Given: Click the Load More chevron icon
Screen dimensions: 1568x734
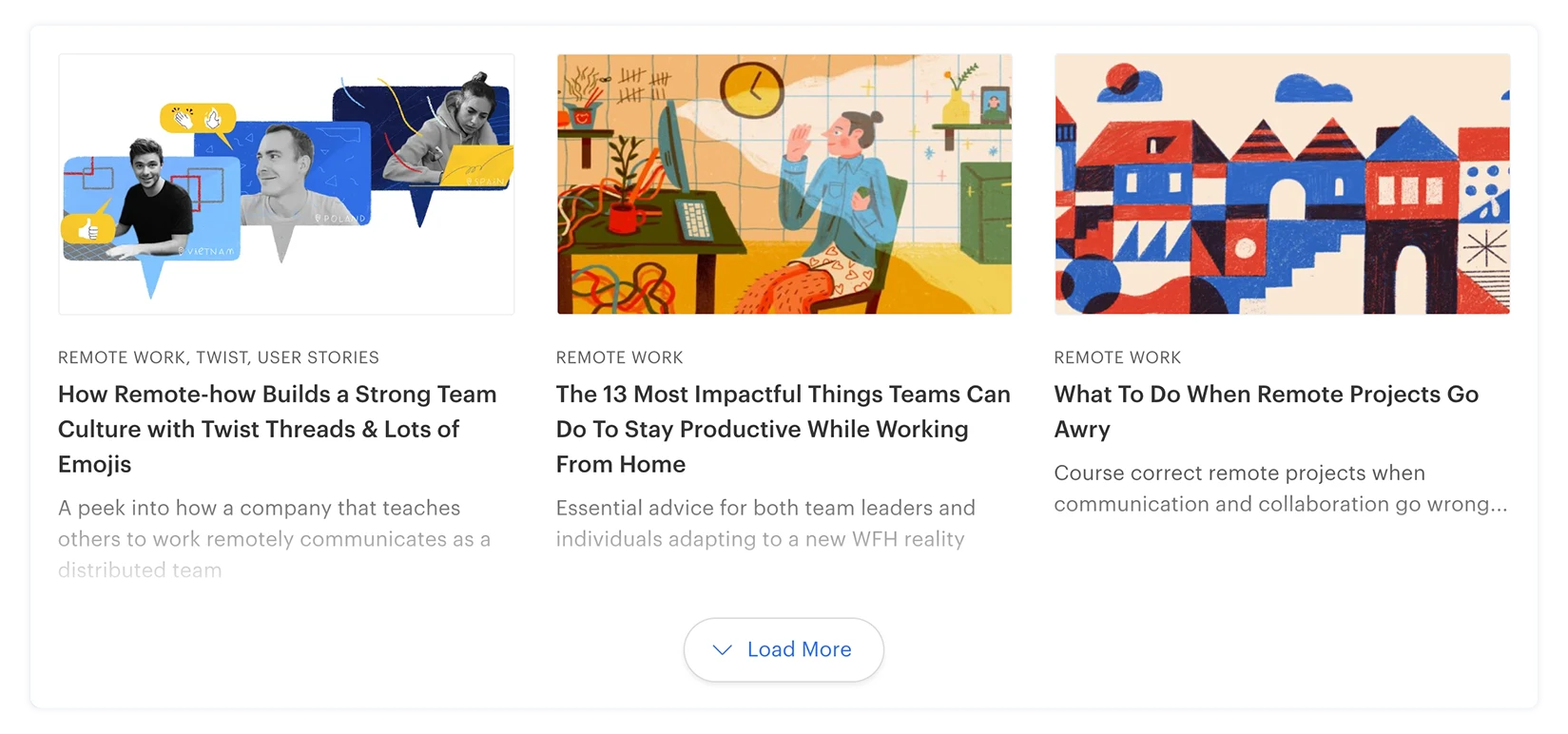Looking at the screenshot, I should [723, 650].
